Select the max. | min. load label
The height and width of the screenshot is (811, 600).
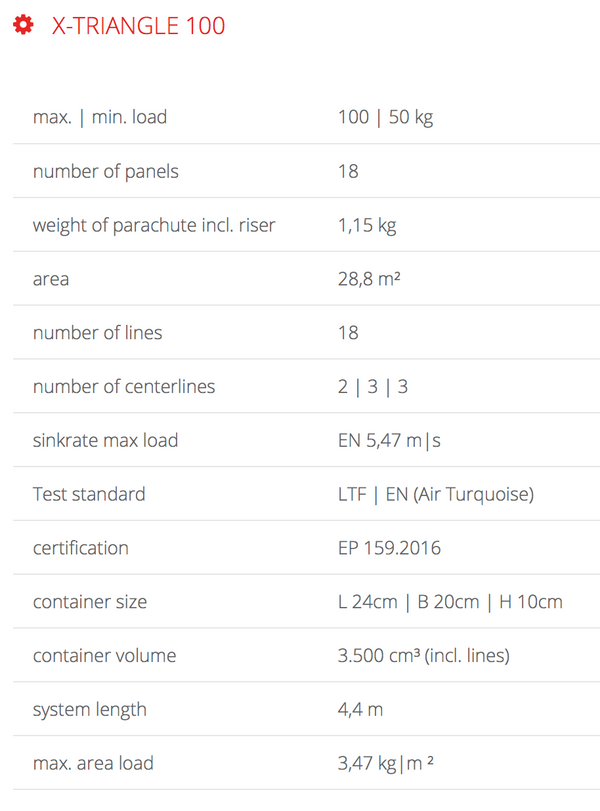coord(100,117)
